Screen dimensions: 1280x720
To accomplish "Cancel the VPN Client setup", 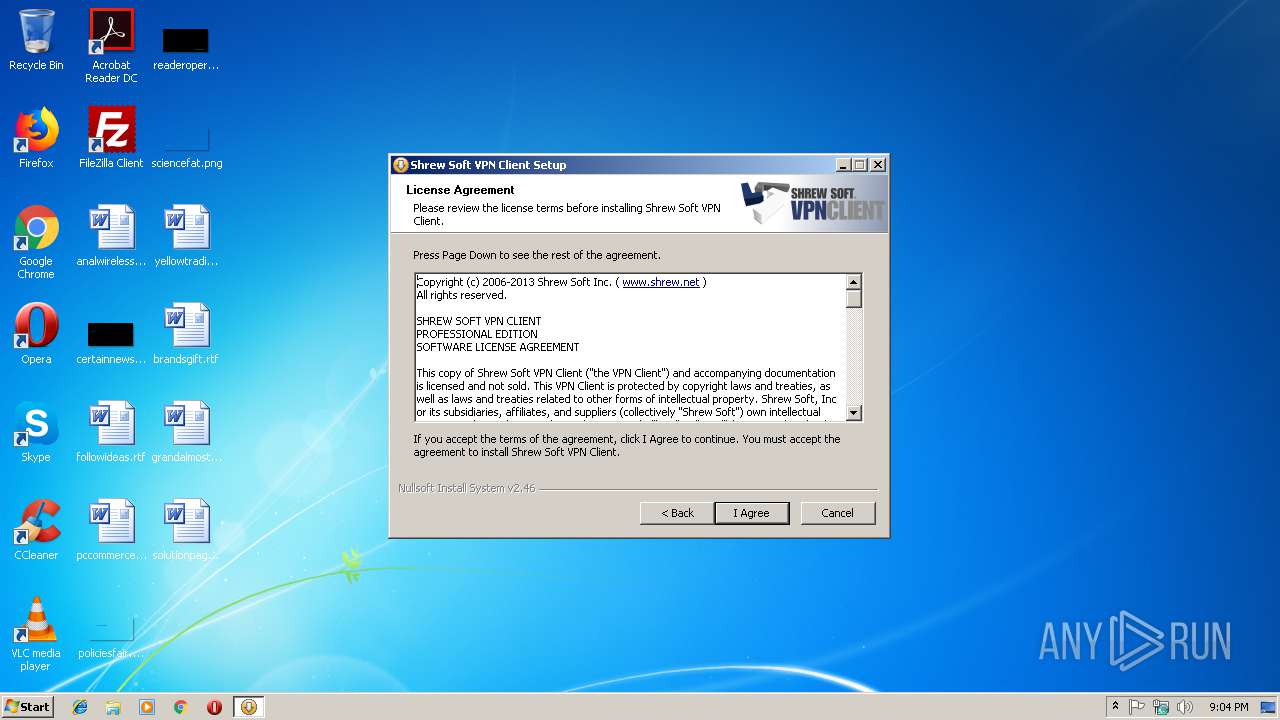I will 837,513.
